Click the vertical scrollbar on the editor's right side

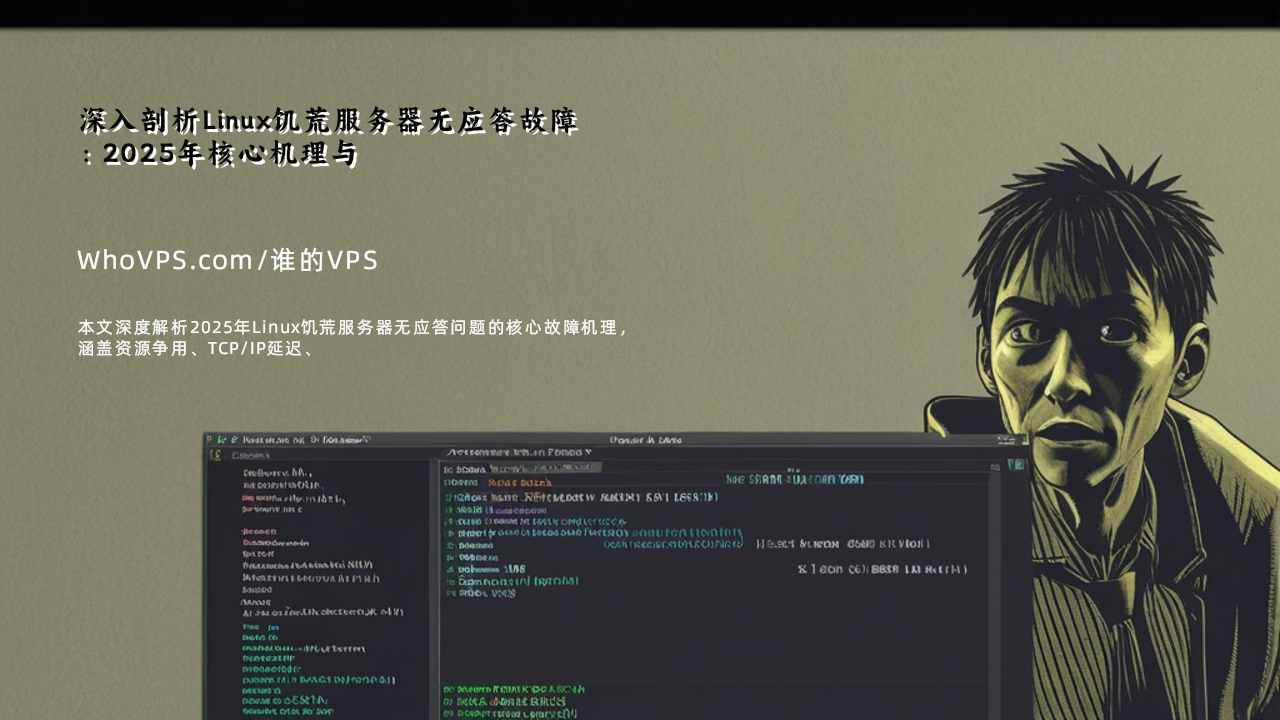click(994, 580)
